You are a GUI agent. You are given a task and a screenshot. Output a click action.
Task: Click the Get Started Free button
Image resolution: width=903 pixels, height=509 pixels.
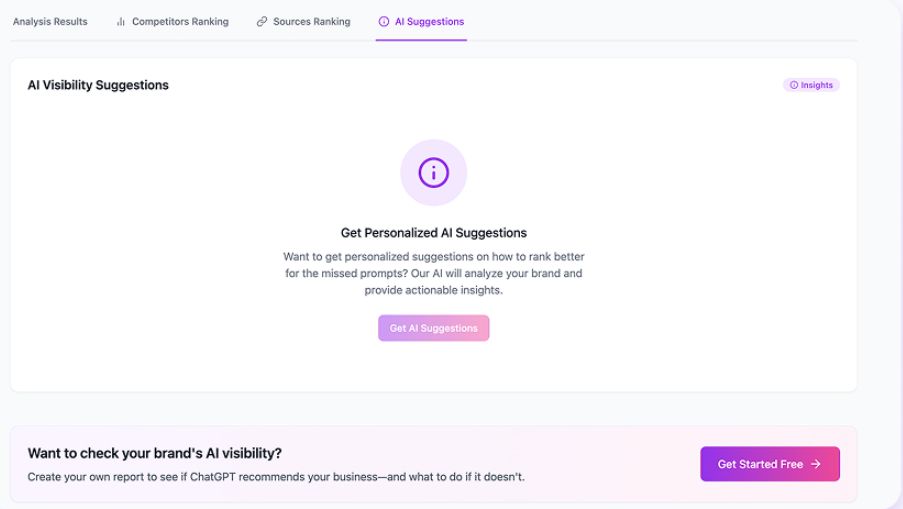(769, 464)
